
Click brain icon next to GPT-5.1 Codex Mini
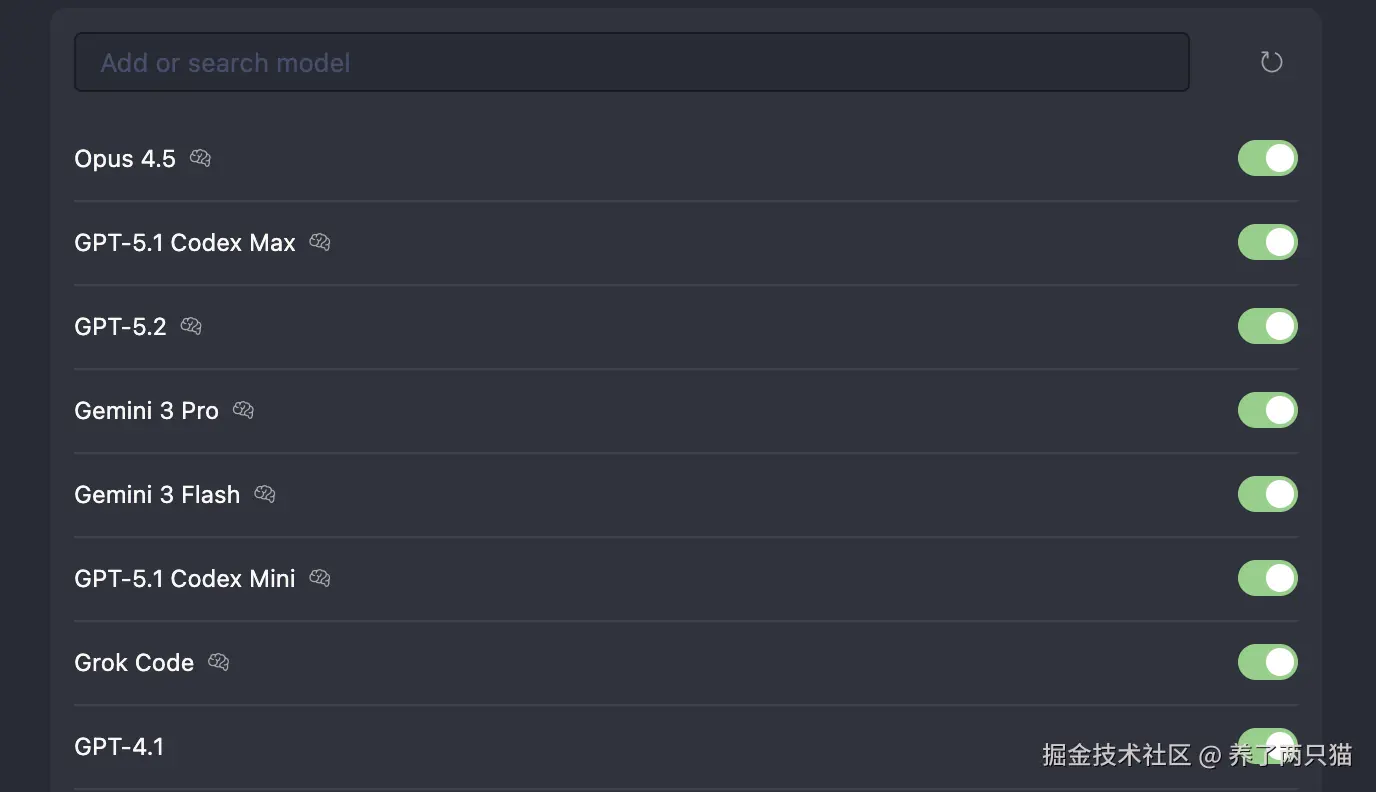tap(320, 578)
